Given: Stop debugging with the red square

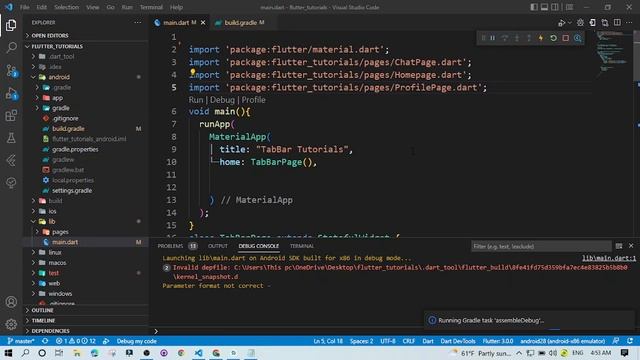Looking at the screenshot, I should pyautogui.click(x=565, y=38).
